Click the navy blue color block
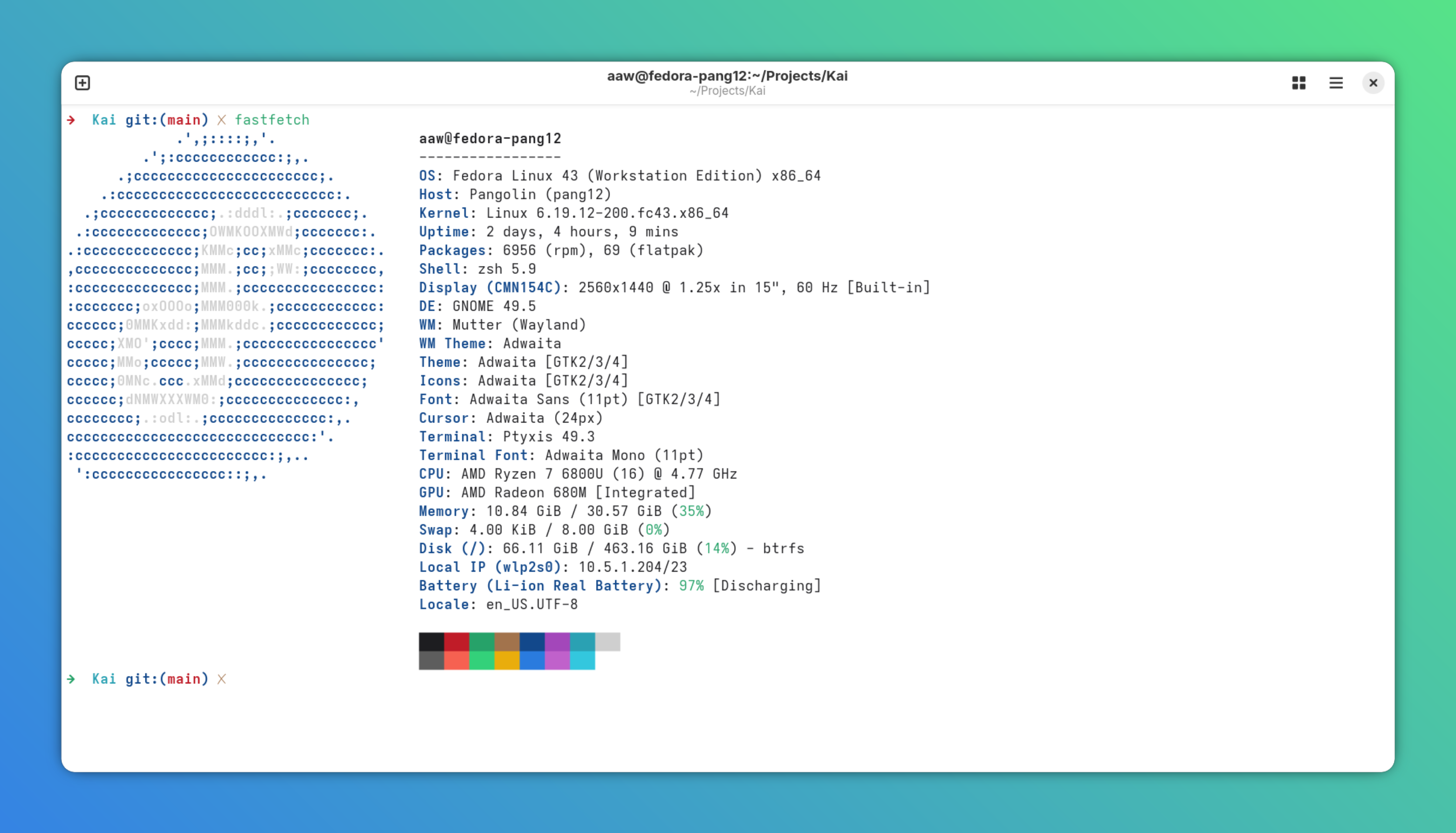This screenshot has height=833, width=1456. (532, 642)
